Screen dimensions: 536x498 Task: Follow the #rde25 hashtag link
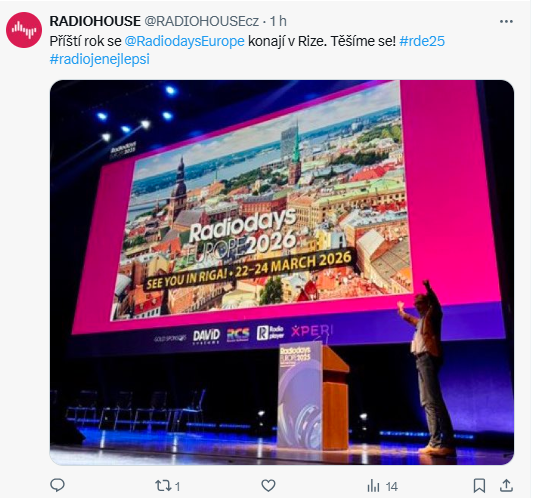pyautogui.click(x=422, y=41)
